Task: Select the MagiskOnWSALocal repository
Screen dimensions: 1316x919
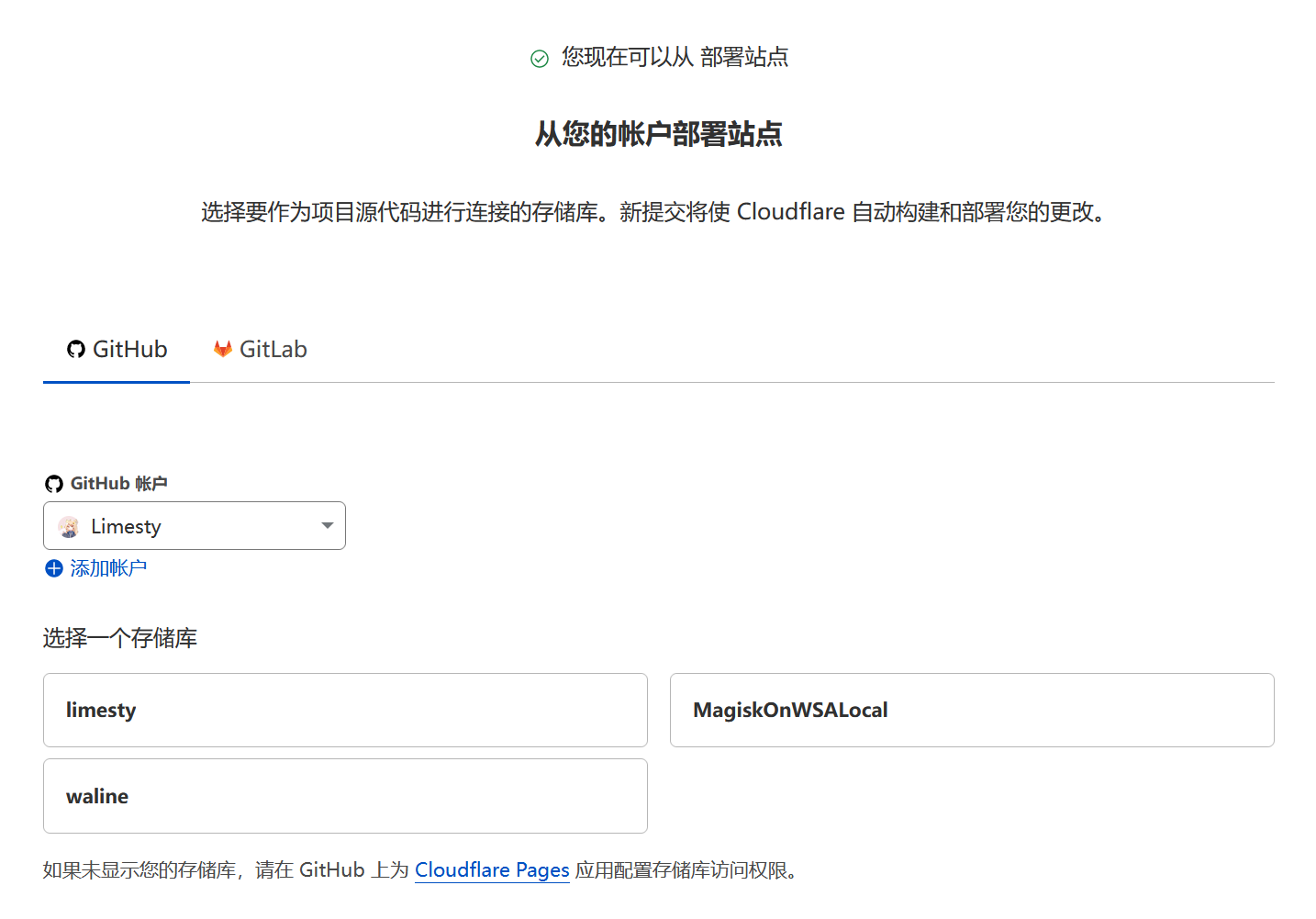Action: pyautogui.click(x=971, y=710)
